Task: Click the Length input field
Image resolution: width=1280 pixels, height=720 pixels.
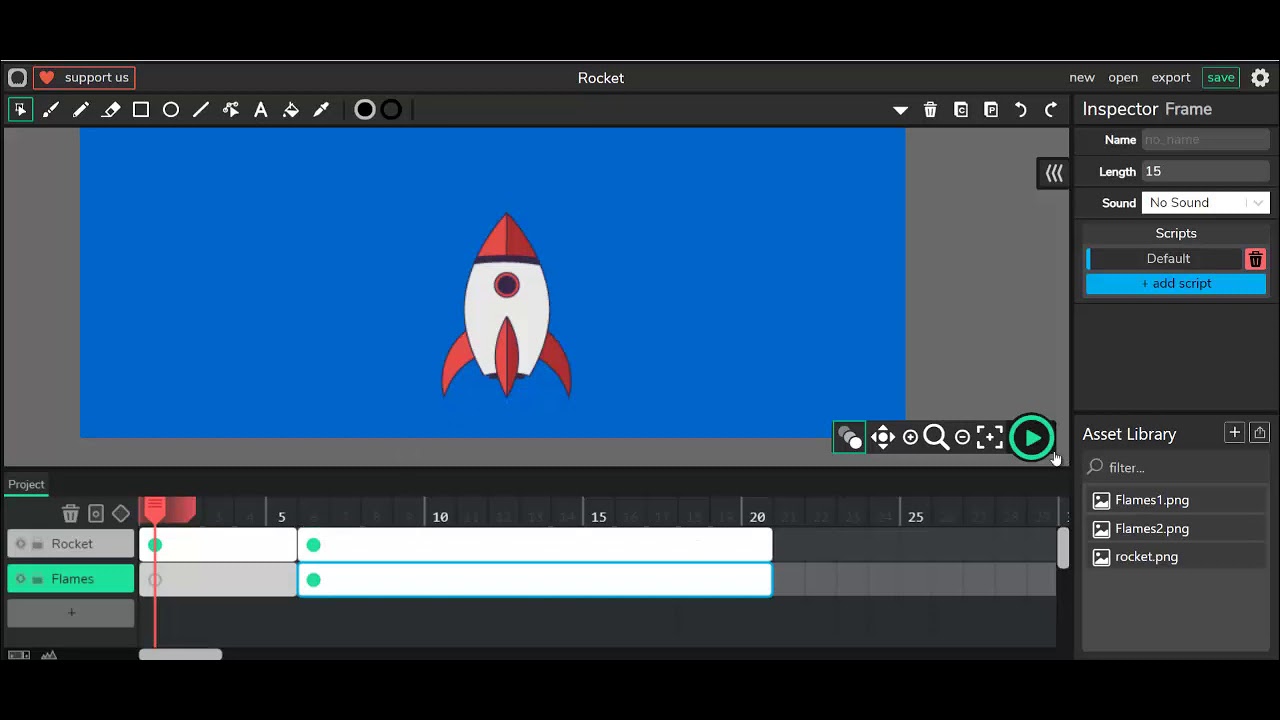Action: [x=1205, y=172]
